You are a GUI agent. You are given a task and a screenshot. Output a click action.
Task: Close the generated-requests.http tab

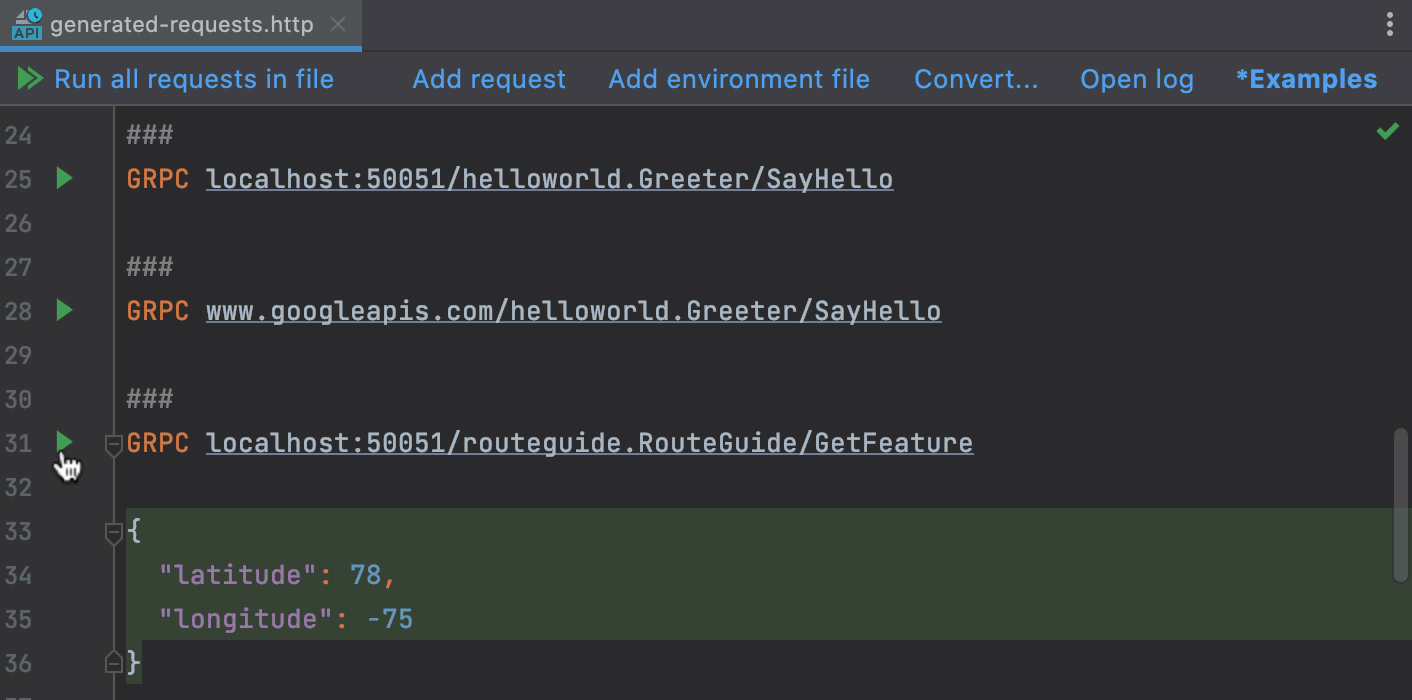(338, 24)
